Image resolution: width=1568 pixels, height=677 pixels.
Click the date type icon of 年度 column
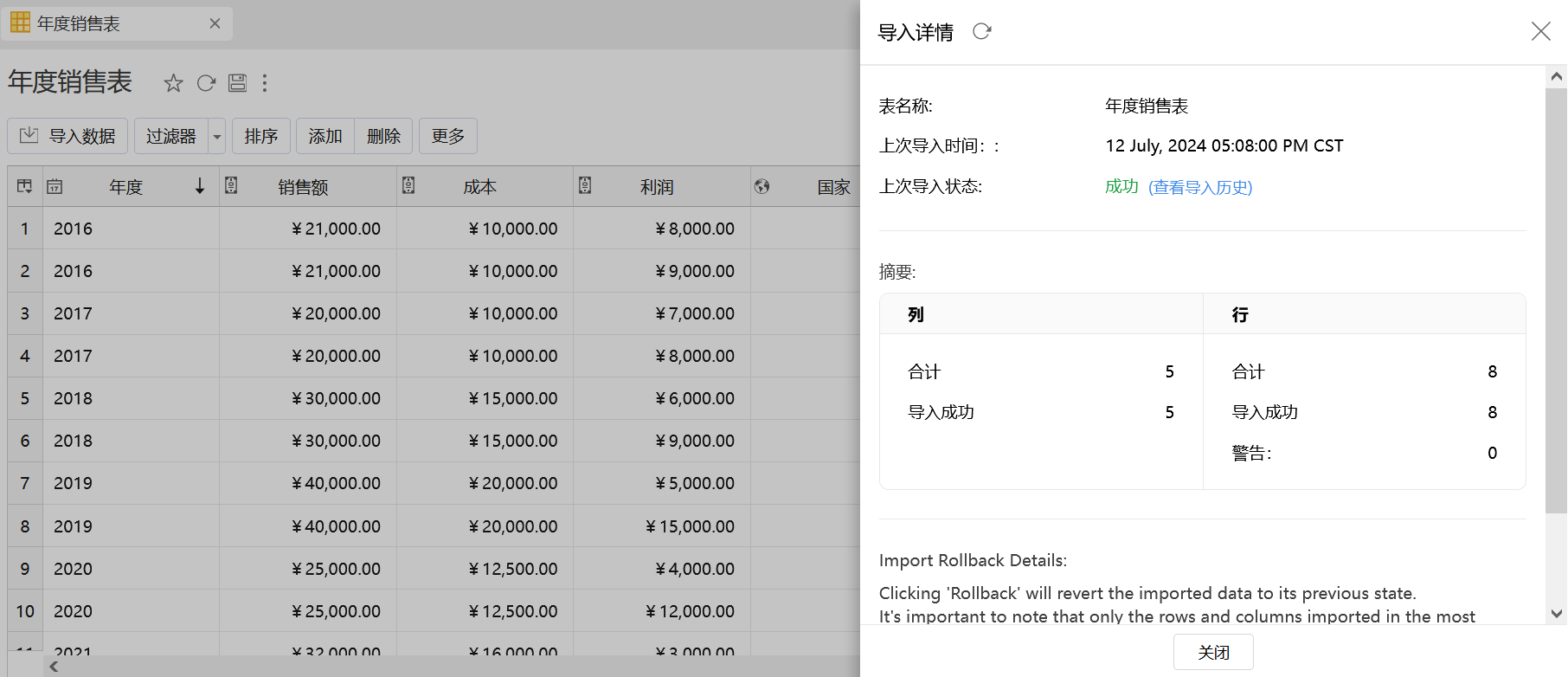click(55, 186)
